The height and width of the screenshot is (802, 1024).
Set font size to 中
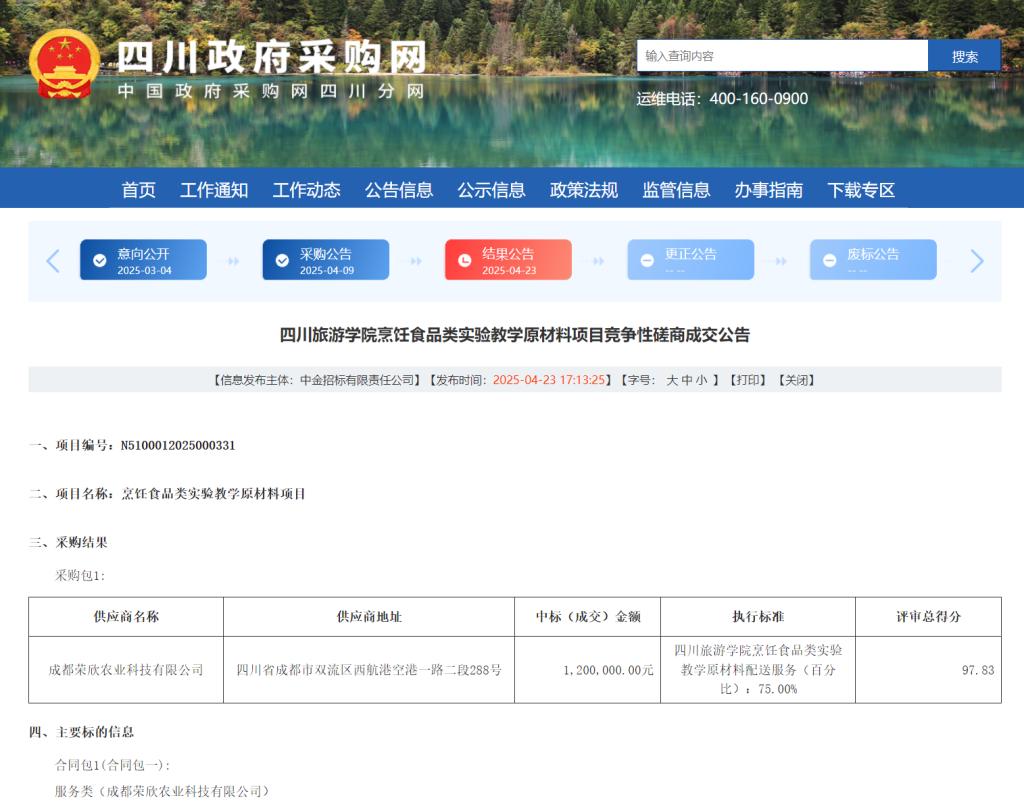pos(687,380)
